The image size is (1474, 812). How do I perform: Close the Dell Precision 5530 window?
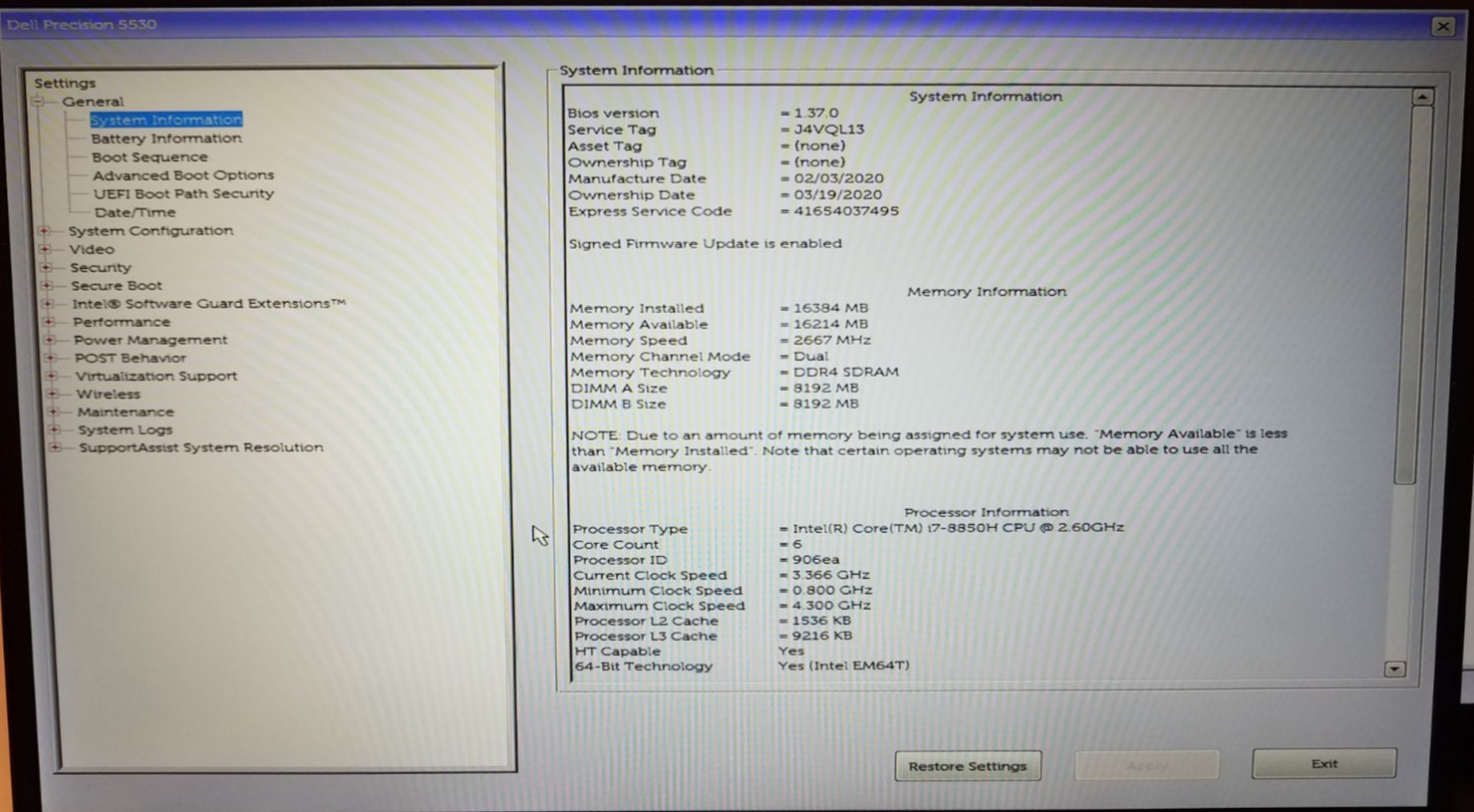[1442, 26]
